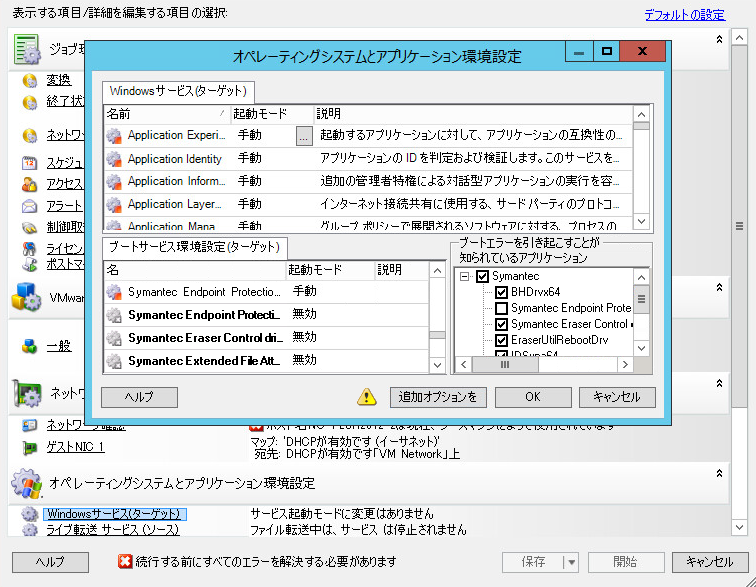Click icon of Symantec Eraser Control dri row
Image resolution: width=756 pixels, height=587 pixels.
[x=114, y=338]
